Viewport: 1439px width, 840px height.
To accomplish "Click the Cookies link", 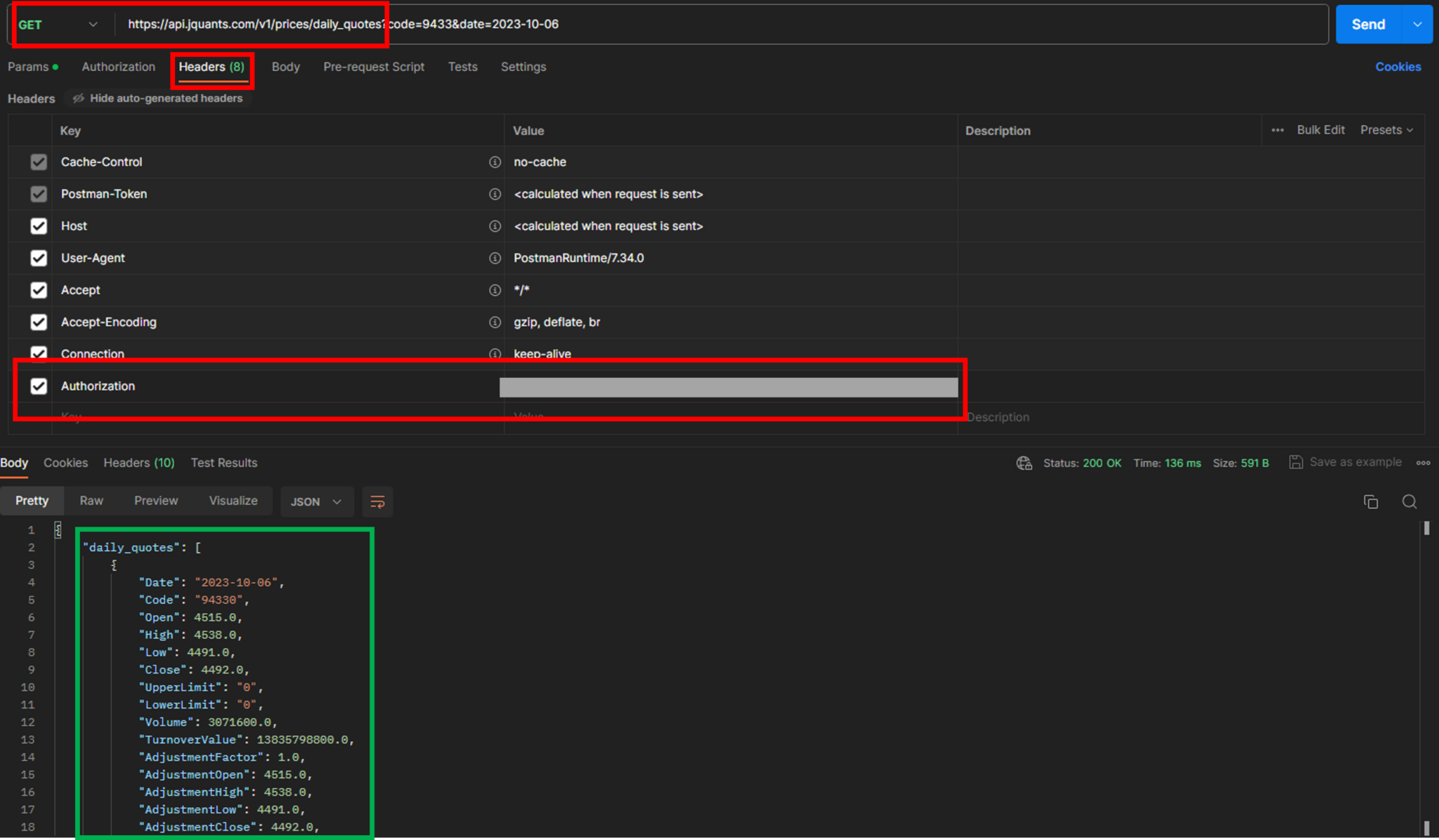I will (1398, 67).
